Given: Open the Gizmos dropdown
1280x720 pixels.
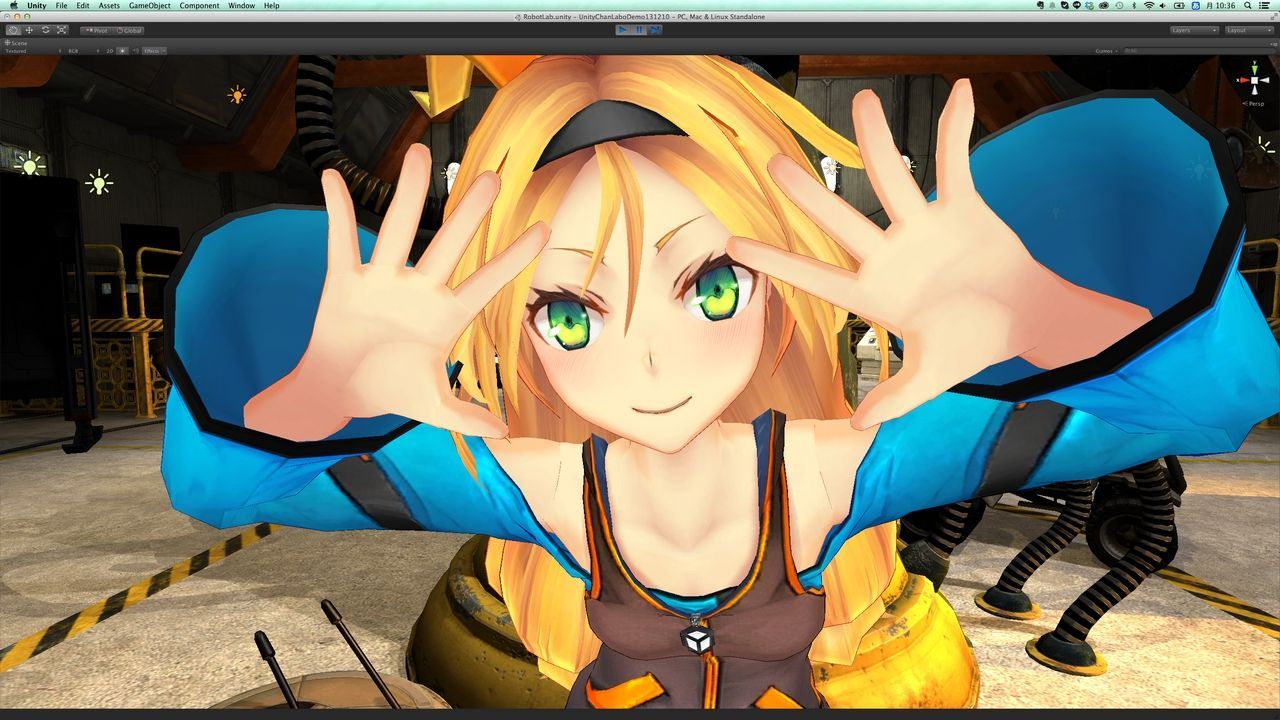Looking at the screenshot, I should tap(1106, 50).
